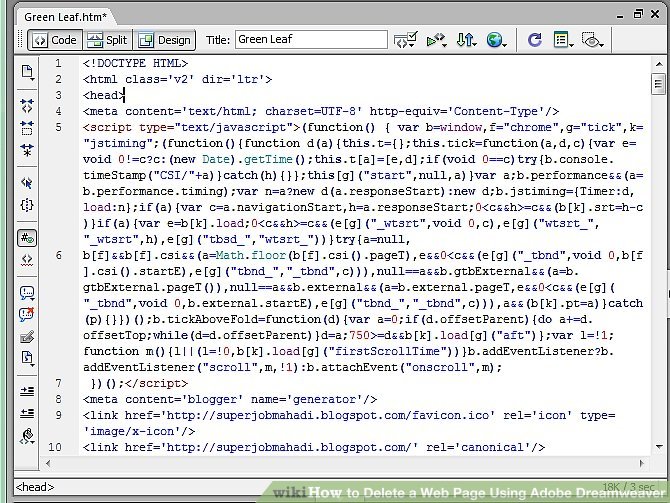670x503 pixels.
Task: Click the Balance Braces icon
Action: [27, 206]
